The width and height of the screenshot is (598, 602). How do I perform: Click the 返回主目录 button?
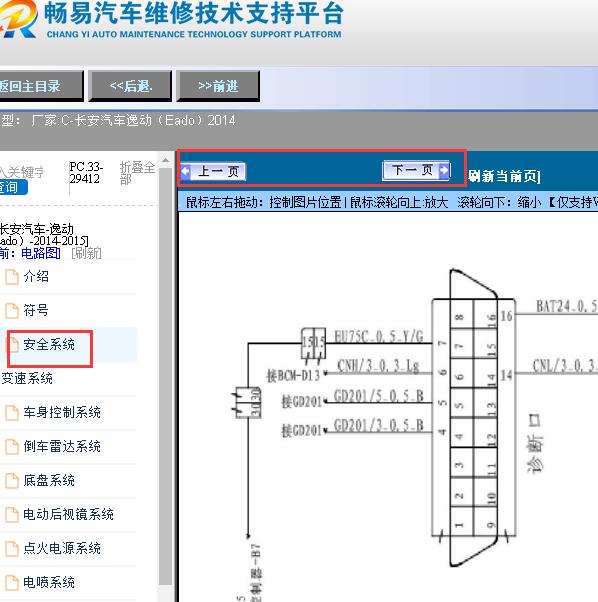(x=41, y=86)
